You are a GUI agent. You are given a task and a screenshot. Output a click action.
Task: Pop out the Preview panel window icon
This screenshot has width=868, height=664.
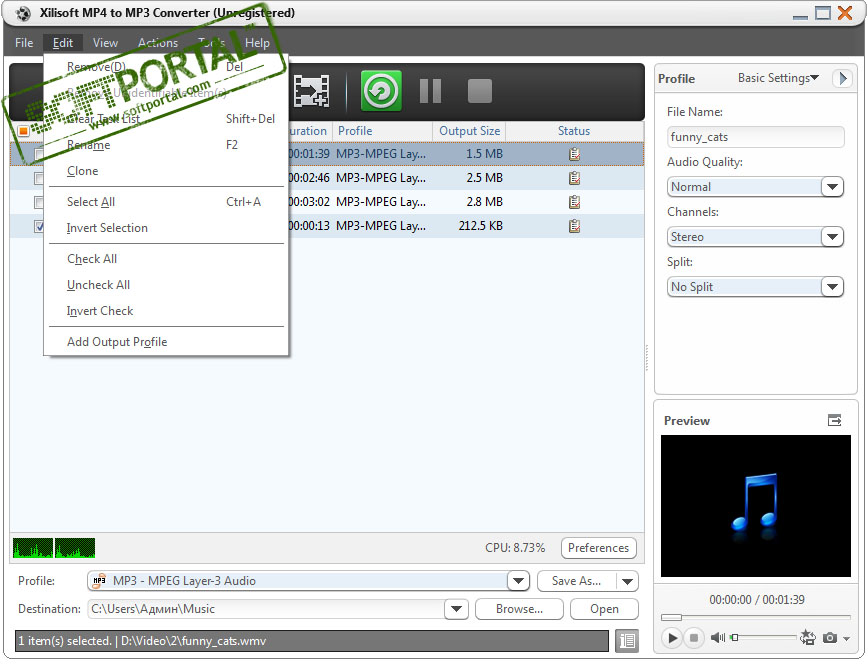[834, 420]
